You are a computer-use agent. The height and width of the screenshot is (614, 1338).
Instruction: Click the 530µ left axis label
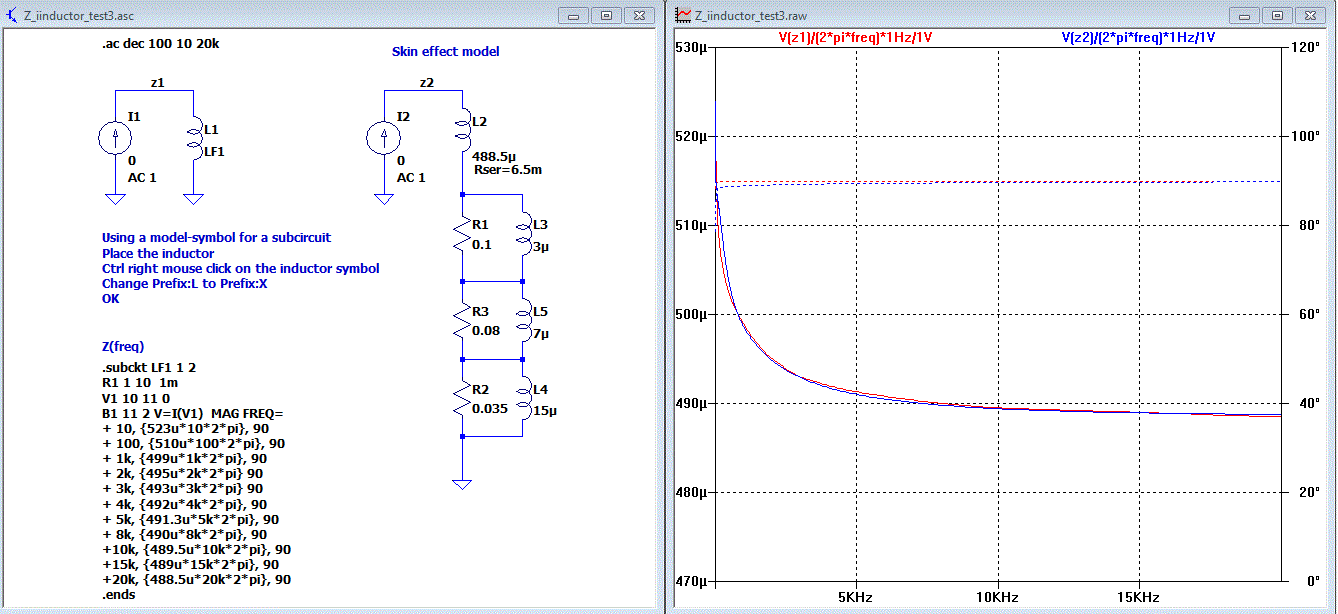tap(693, 47)
